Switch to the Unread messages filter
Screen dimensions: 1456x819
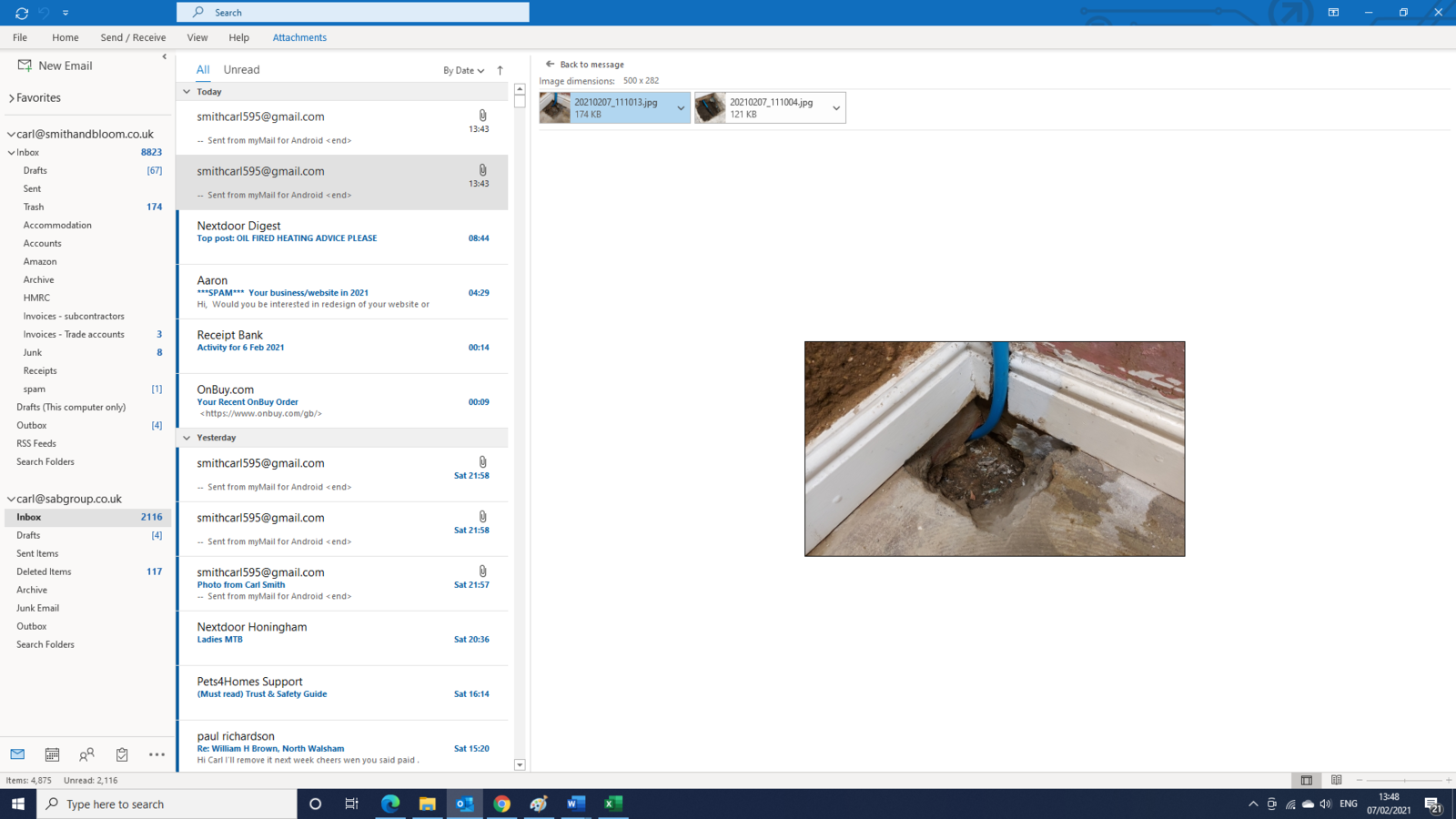click(241, 70)
